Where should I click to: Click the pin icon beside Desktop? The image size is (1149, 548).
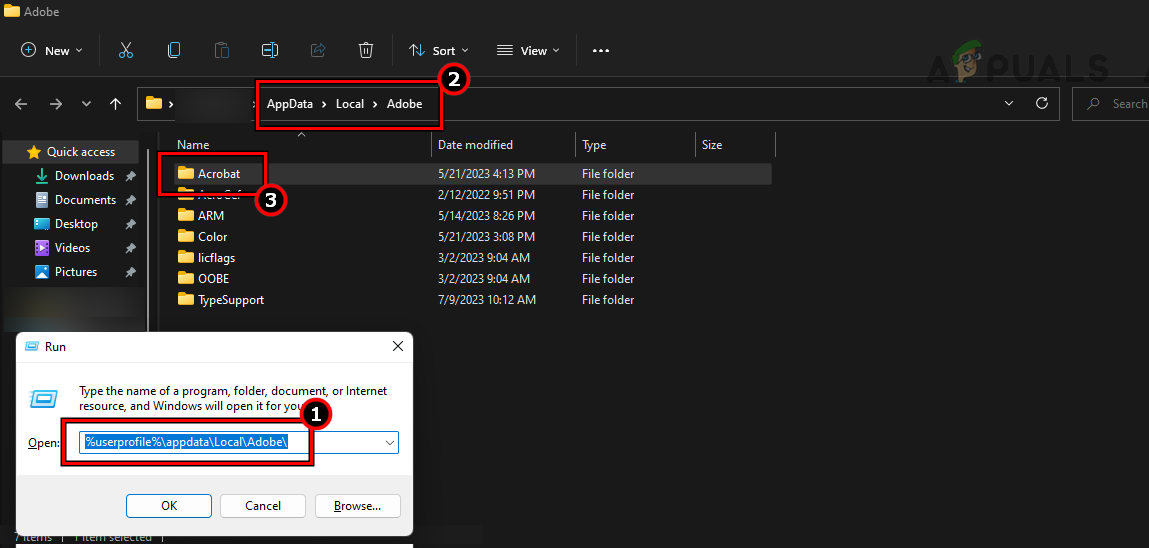click(130, 223)
